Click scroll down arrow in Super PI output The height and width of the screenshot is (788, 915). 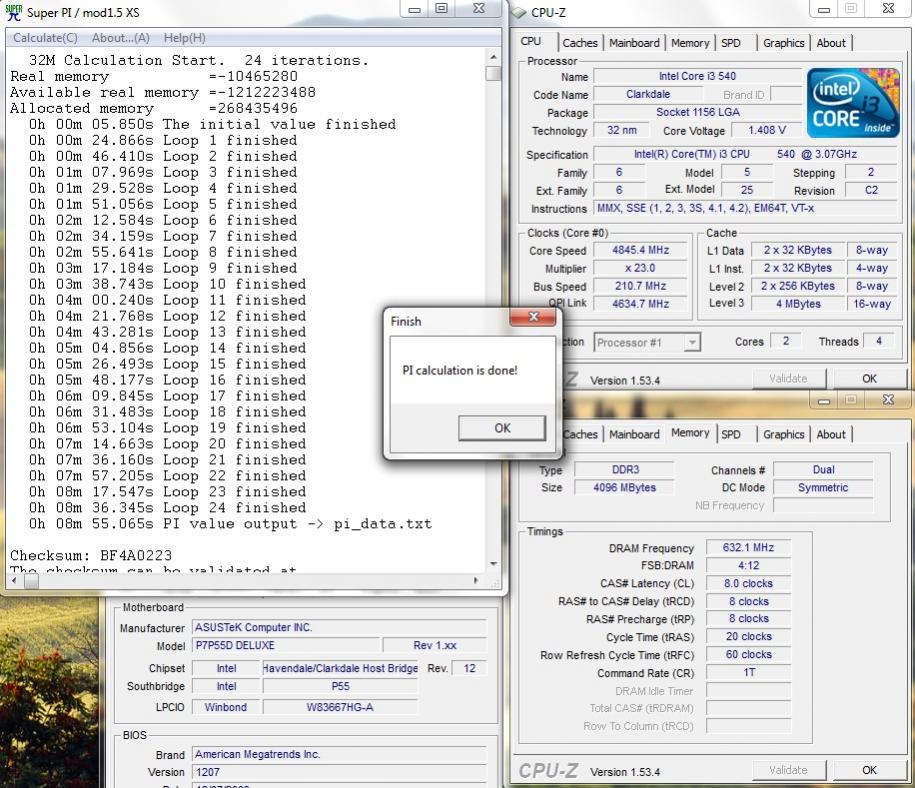(494, 564)
